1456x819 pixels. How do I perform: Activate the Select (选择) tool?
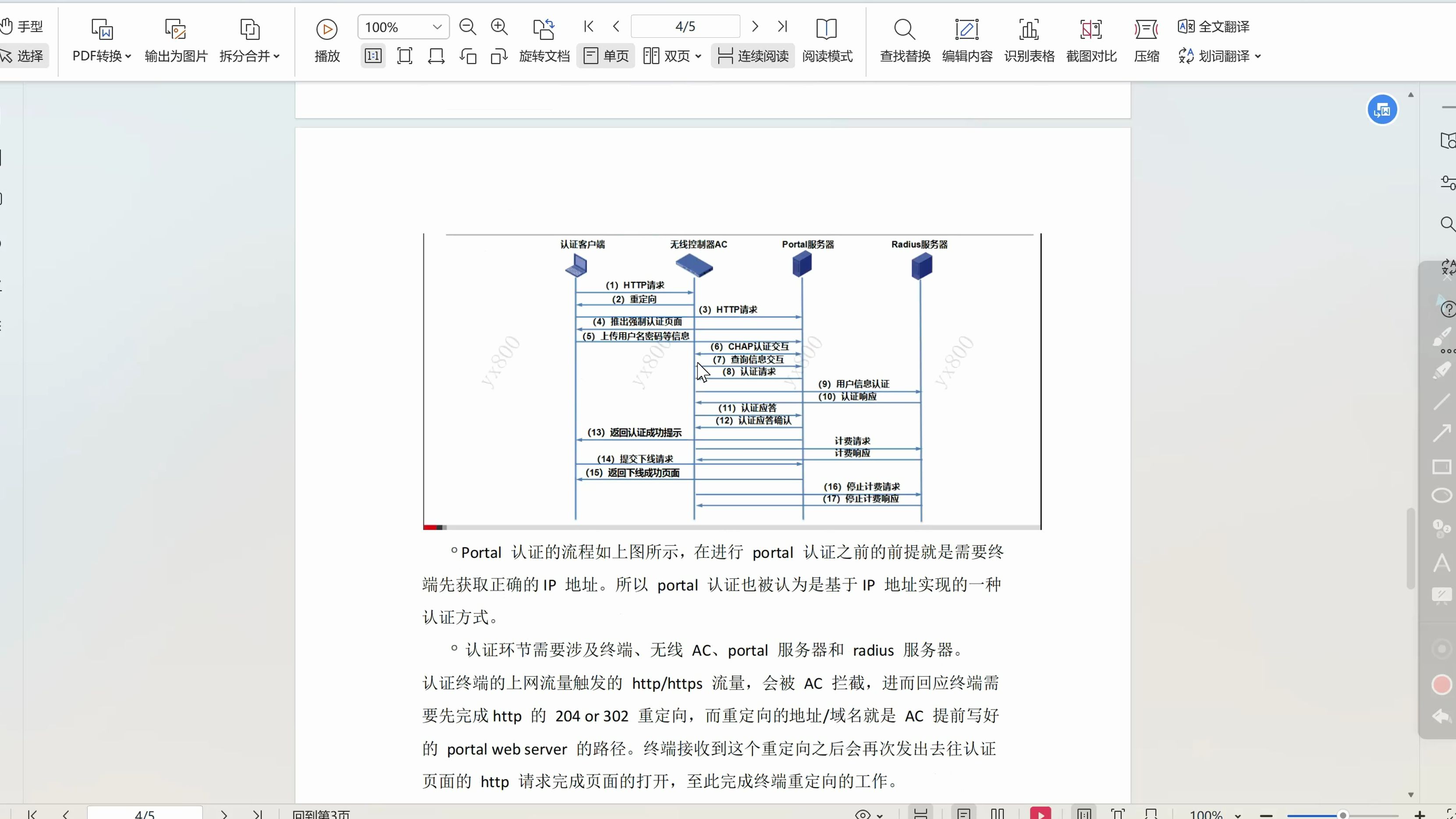tap(23, 56)
